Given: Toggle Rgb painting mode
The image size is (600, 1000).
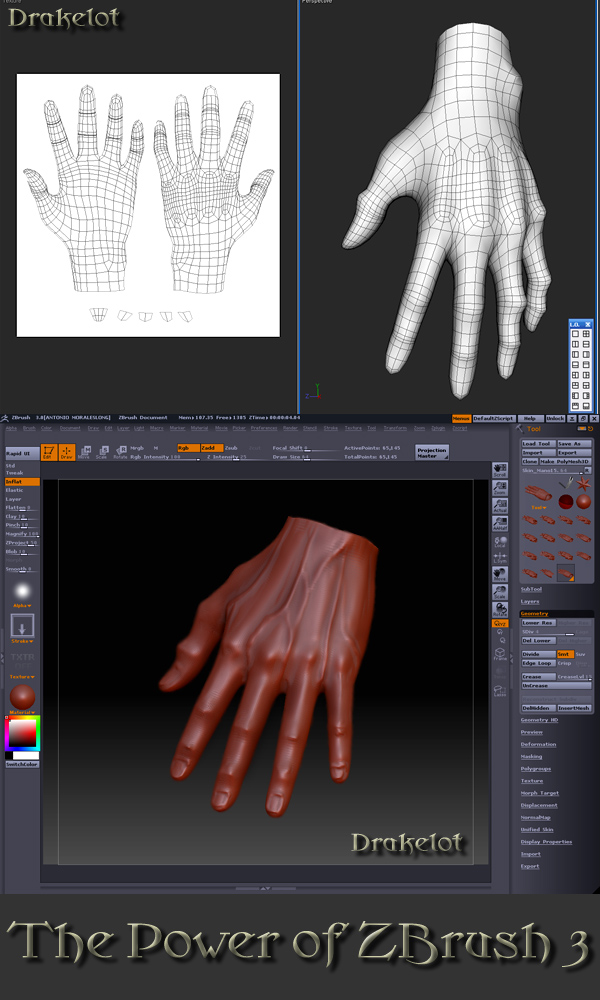Looking at the screenshot, I should click(188, 448).
